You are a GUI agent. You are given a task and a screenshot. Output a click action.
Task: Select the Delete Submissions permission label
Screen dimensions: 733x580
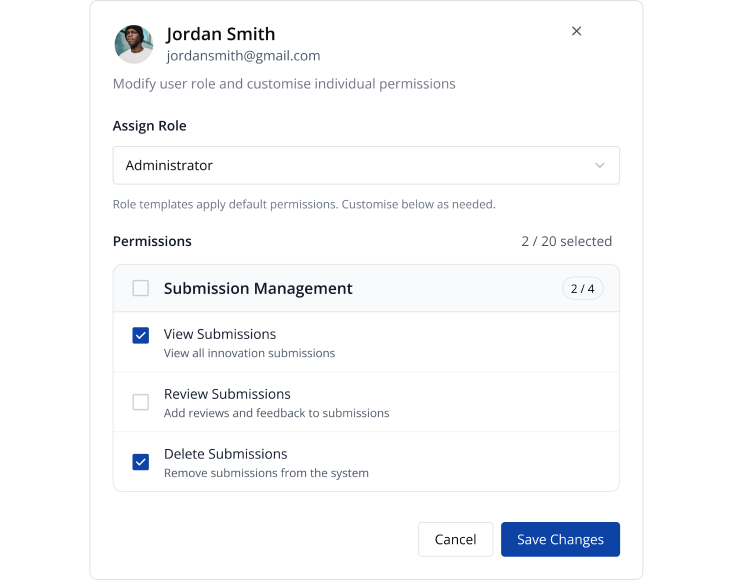(x=225, y=454)
